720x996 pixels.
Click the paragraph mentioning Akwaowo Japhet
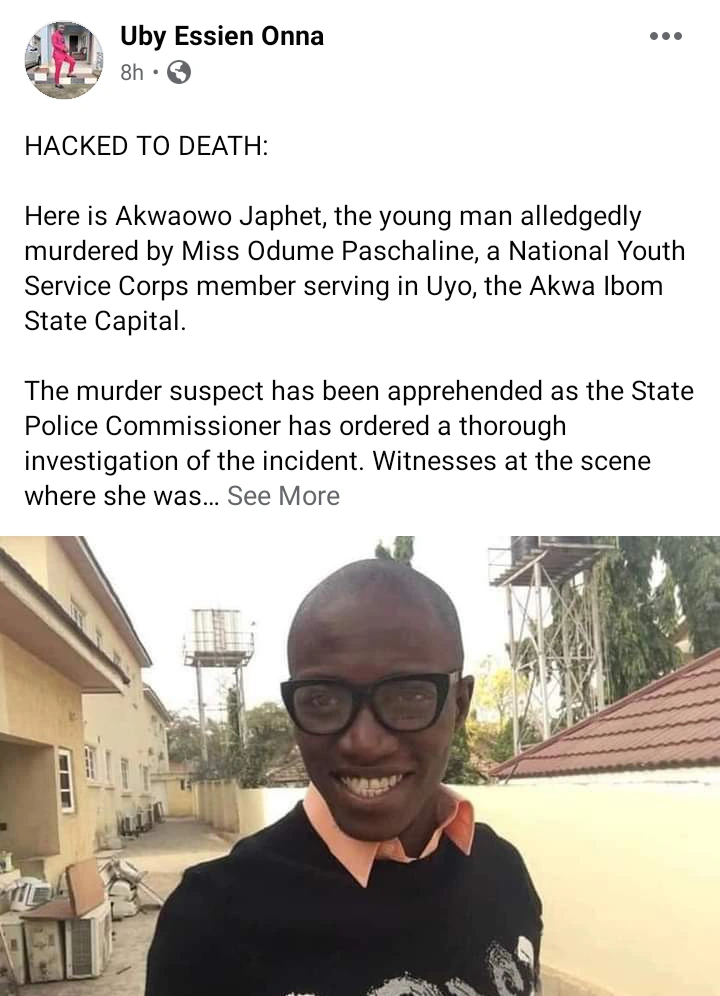coord(355,269)
